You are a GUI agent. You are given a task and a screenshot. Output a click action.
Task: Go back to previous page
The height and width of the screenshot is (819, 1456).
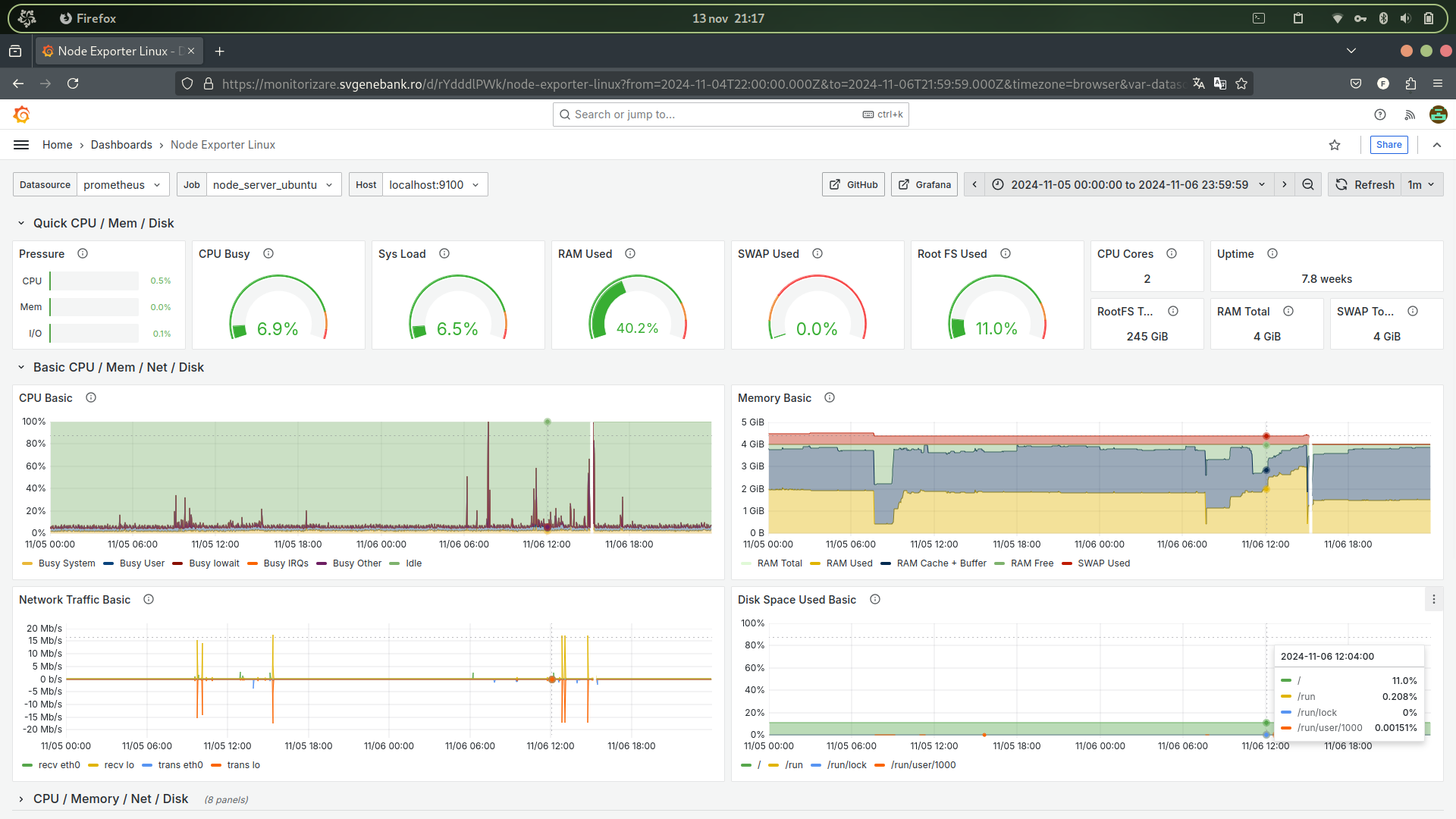pyautogui.click(x=18, y=83)
